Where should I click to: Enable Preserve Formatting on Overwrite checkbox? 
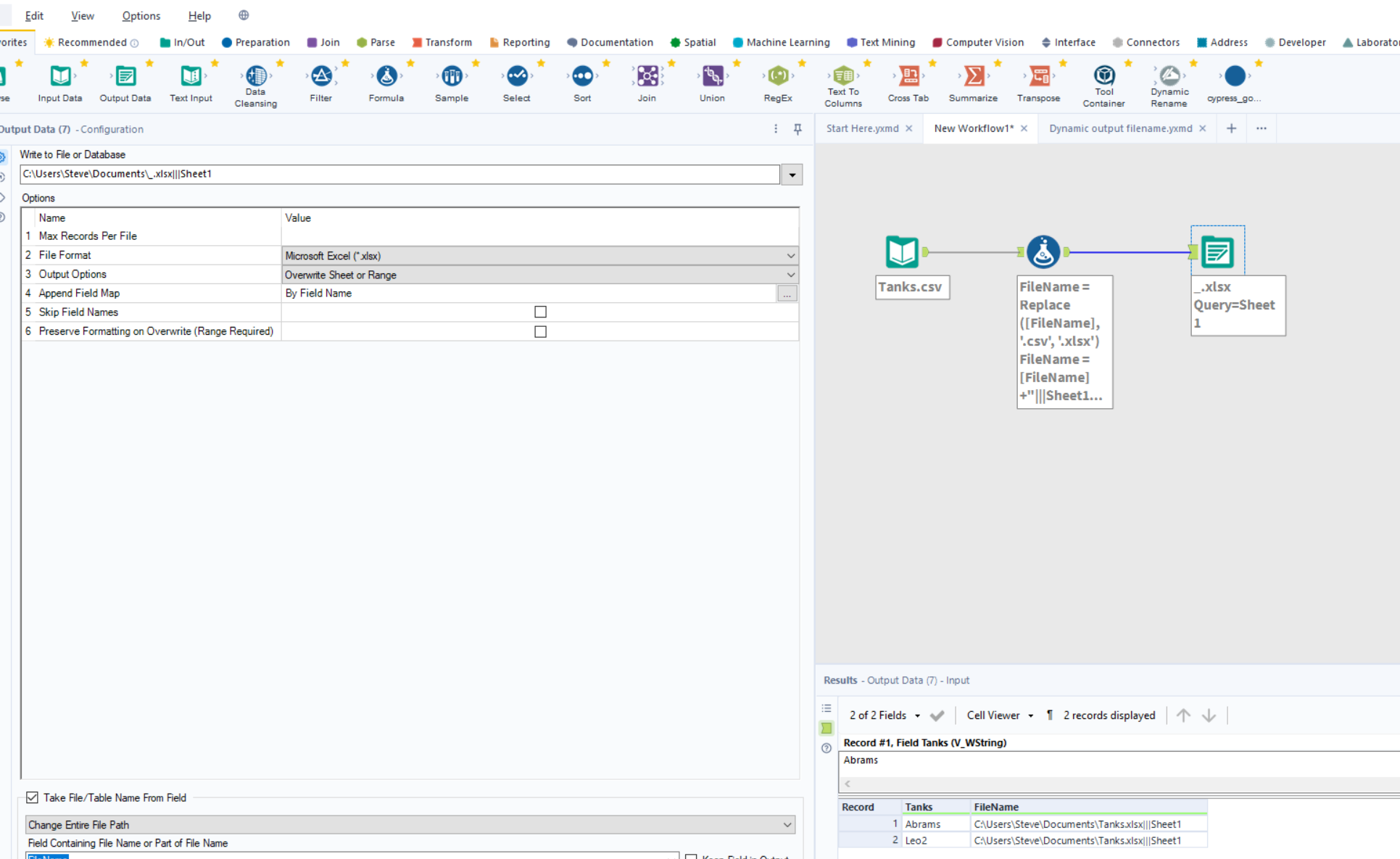coord(540,331)
